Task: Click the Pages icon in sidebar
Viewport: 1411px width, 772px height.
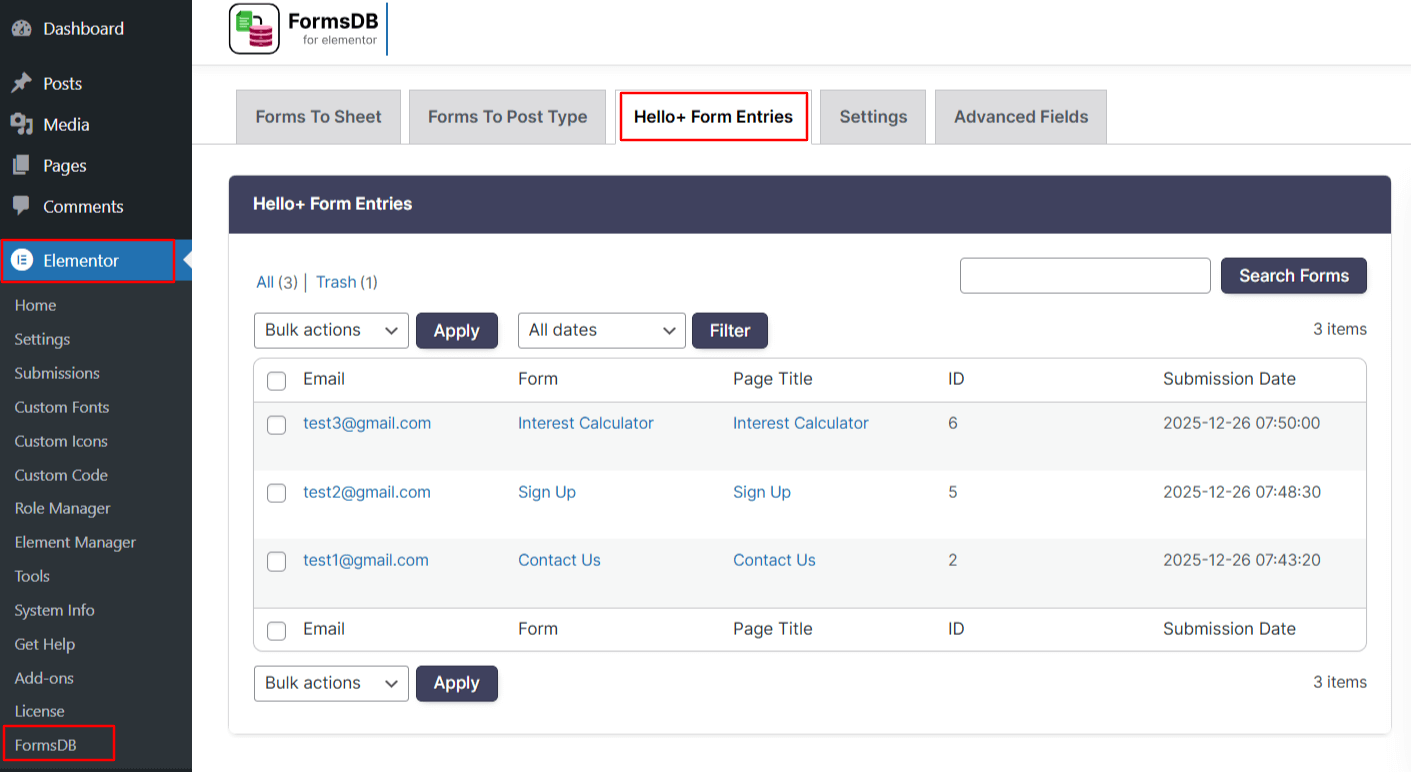Action: click(21, 165)
